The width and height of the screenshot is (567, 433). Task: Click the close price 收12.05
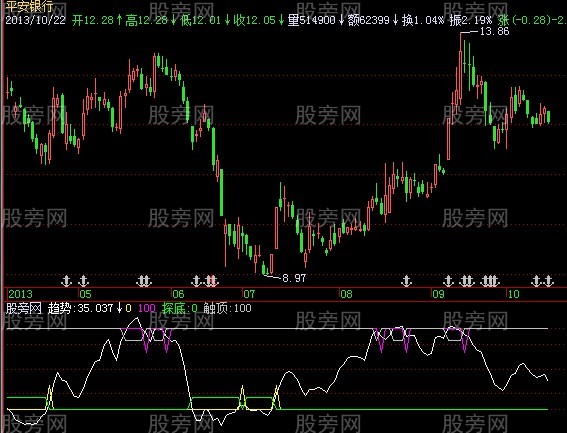click(255, 20)
